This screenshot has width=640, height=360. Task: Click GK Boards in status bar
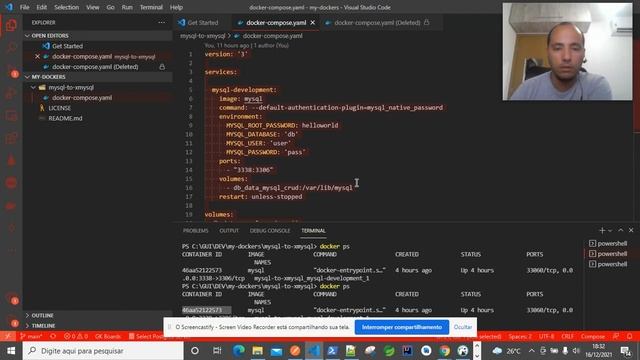point(108,336)
